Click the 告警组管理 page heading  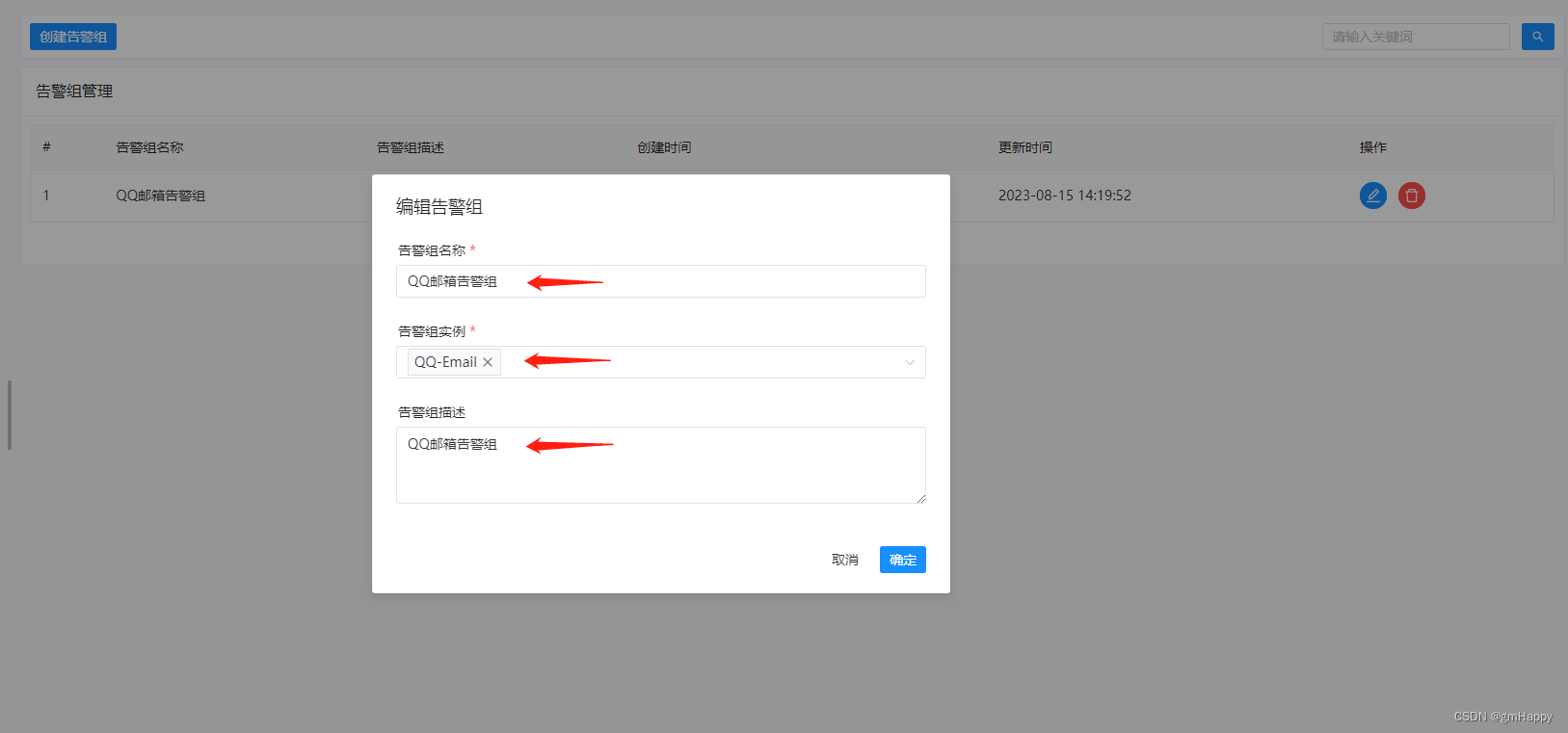pos(74,91)
